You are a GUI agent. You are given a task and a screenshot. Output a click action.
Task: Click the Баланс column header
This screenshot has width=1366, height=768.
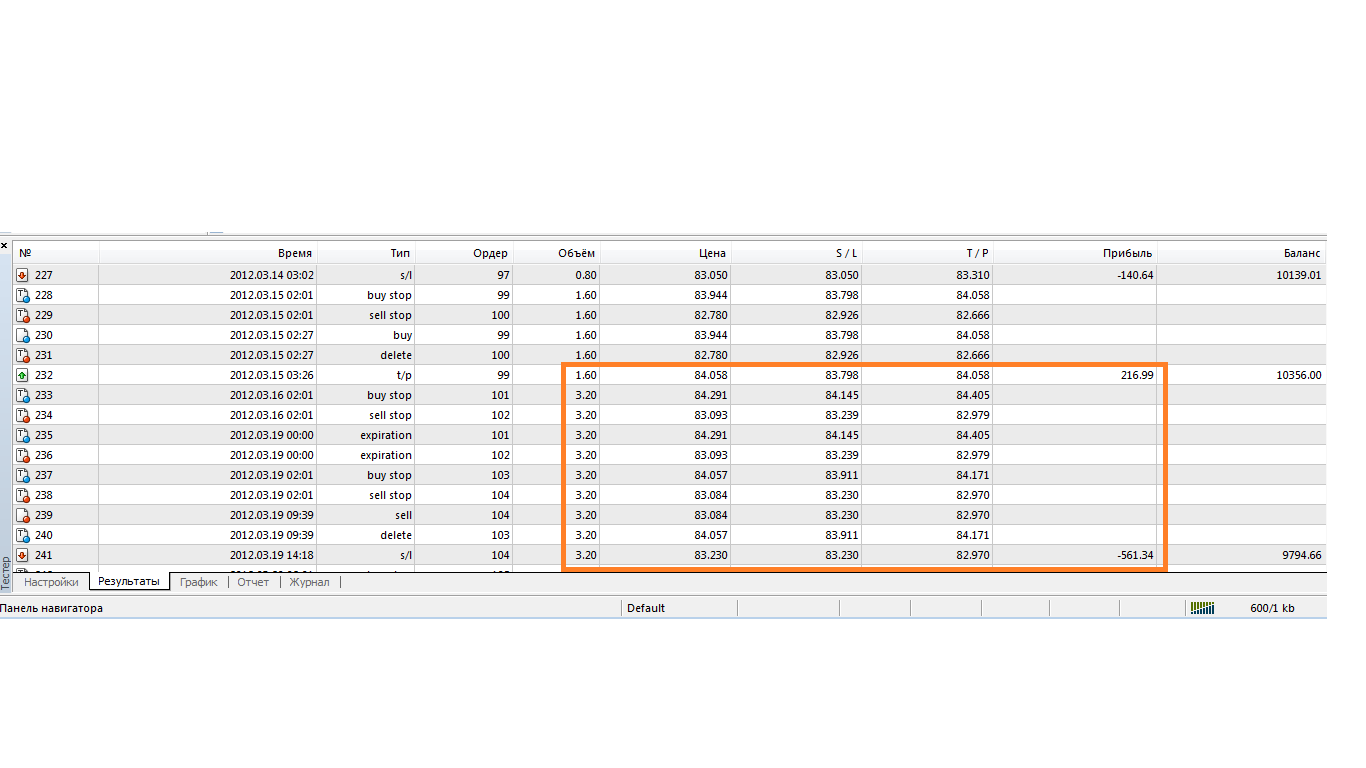pyautogui.click(x=1242, y=253)
